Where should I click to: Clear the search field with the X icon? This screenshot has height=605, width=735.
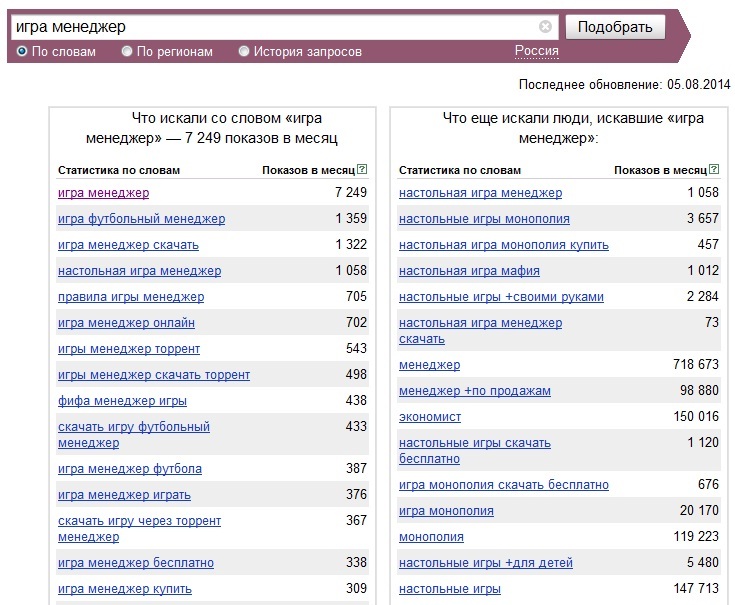pyautogui.click(x=545, y=27)
